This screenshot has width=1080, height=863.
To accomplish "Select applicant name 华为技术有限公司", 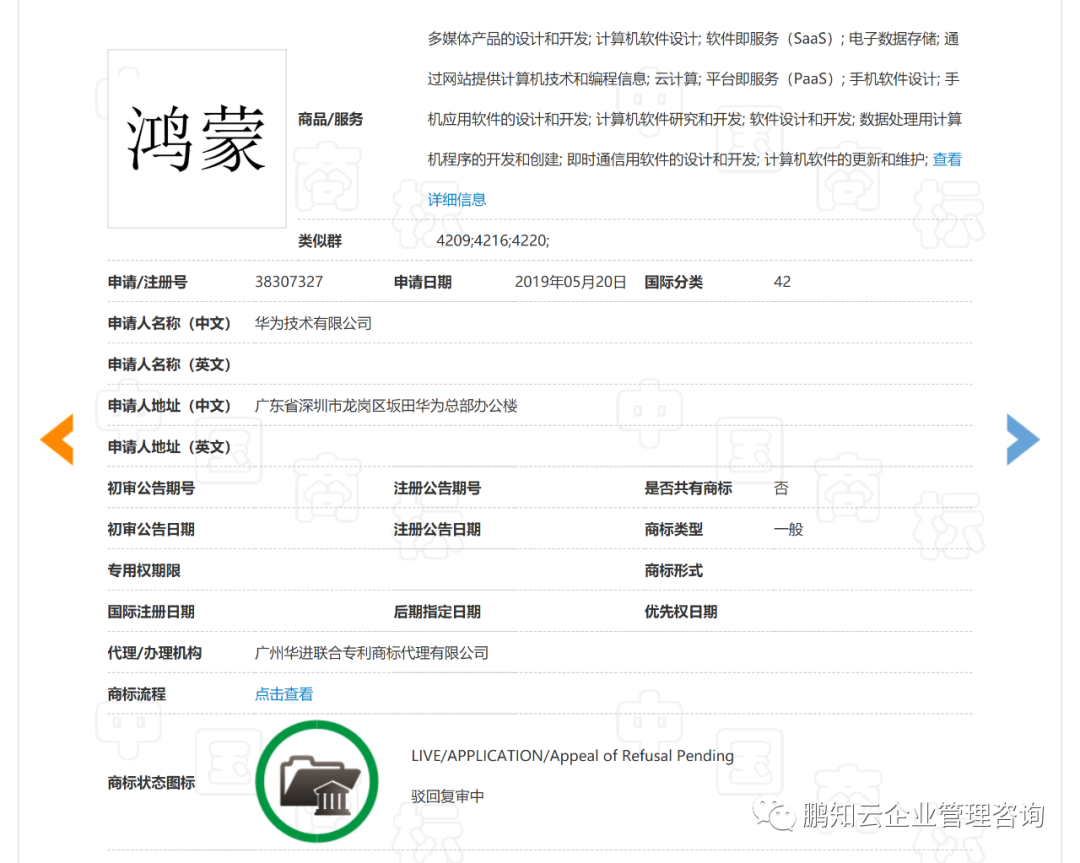I will coord(312,323).
